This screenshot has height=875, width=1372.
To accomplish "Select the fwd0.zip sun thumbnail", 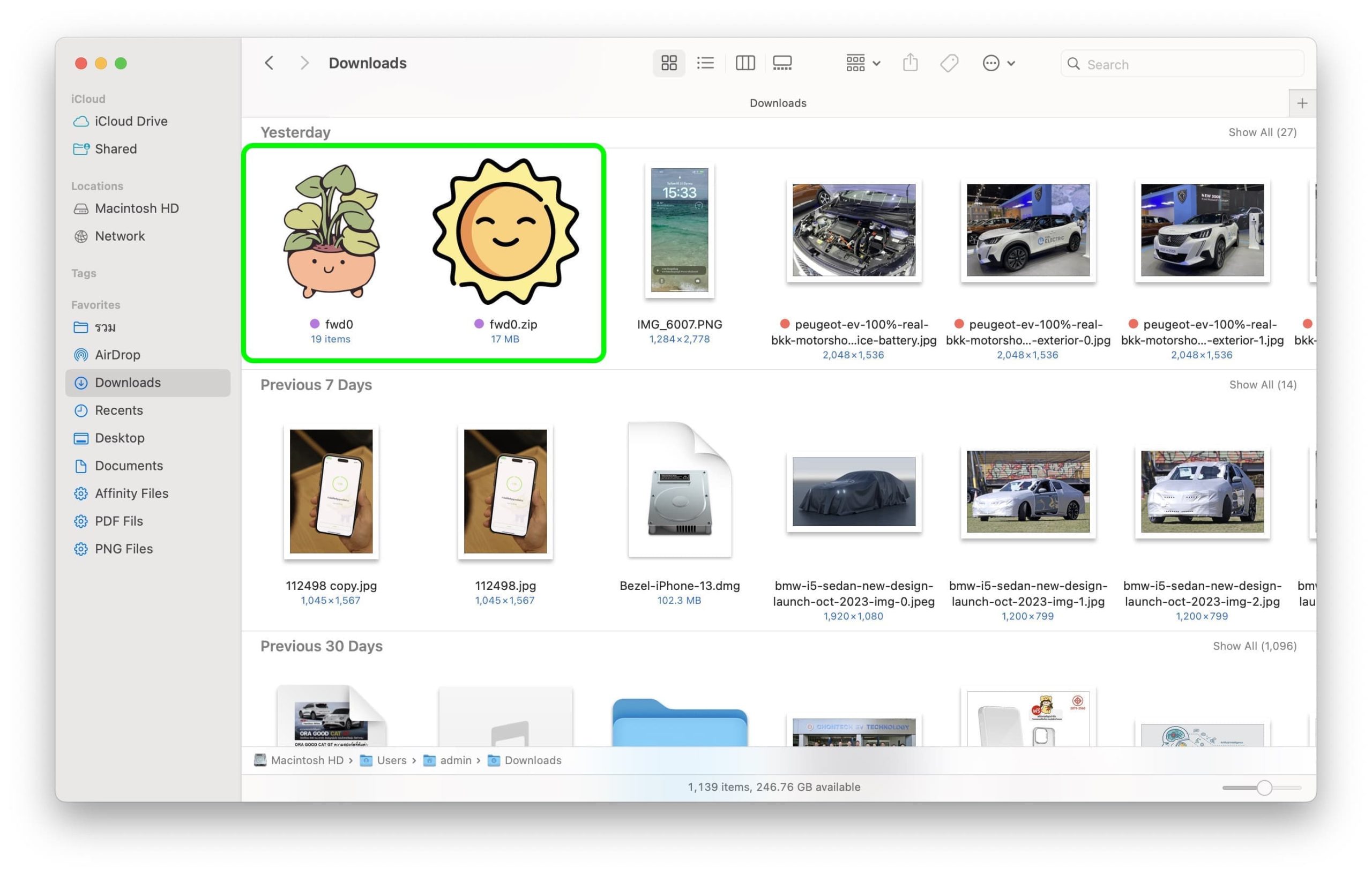I will [x=505, y=232].
